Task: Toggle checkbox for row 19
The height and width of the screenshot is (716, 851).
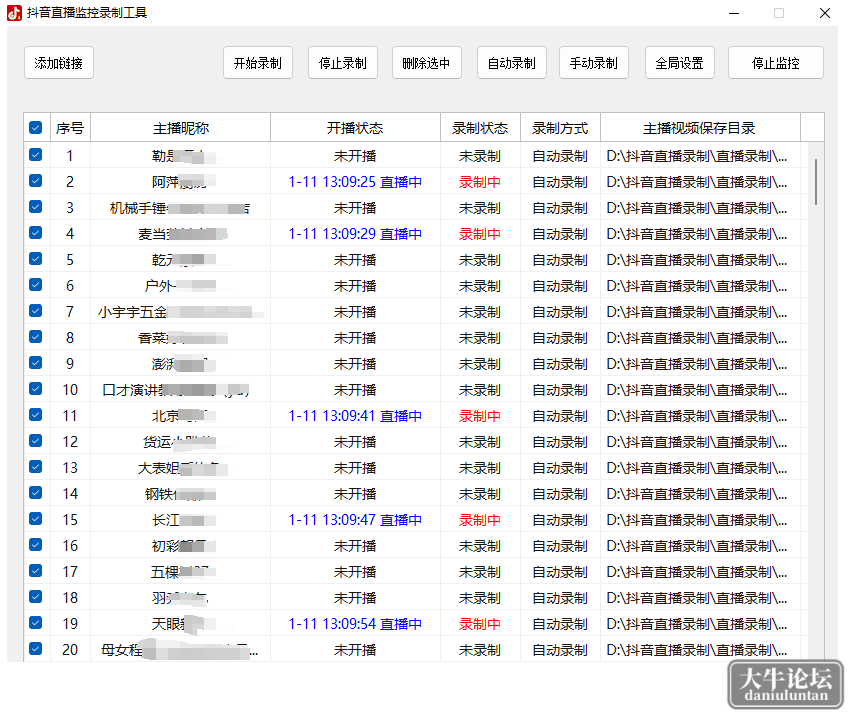Action: pyautogui.click(x=36, y=623)
